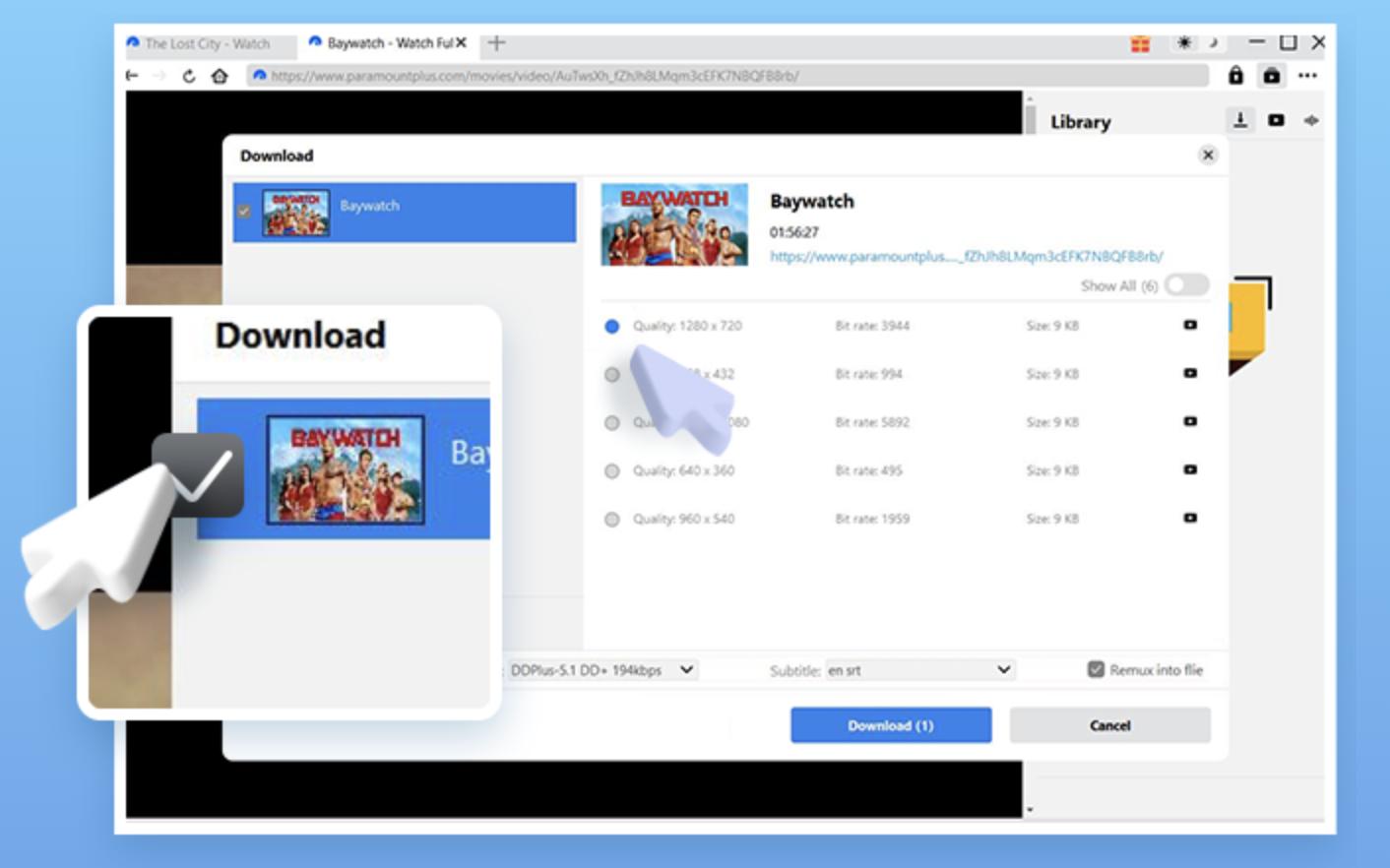Click the Download (1) button

pos(891,725)
